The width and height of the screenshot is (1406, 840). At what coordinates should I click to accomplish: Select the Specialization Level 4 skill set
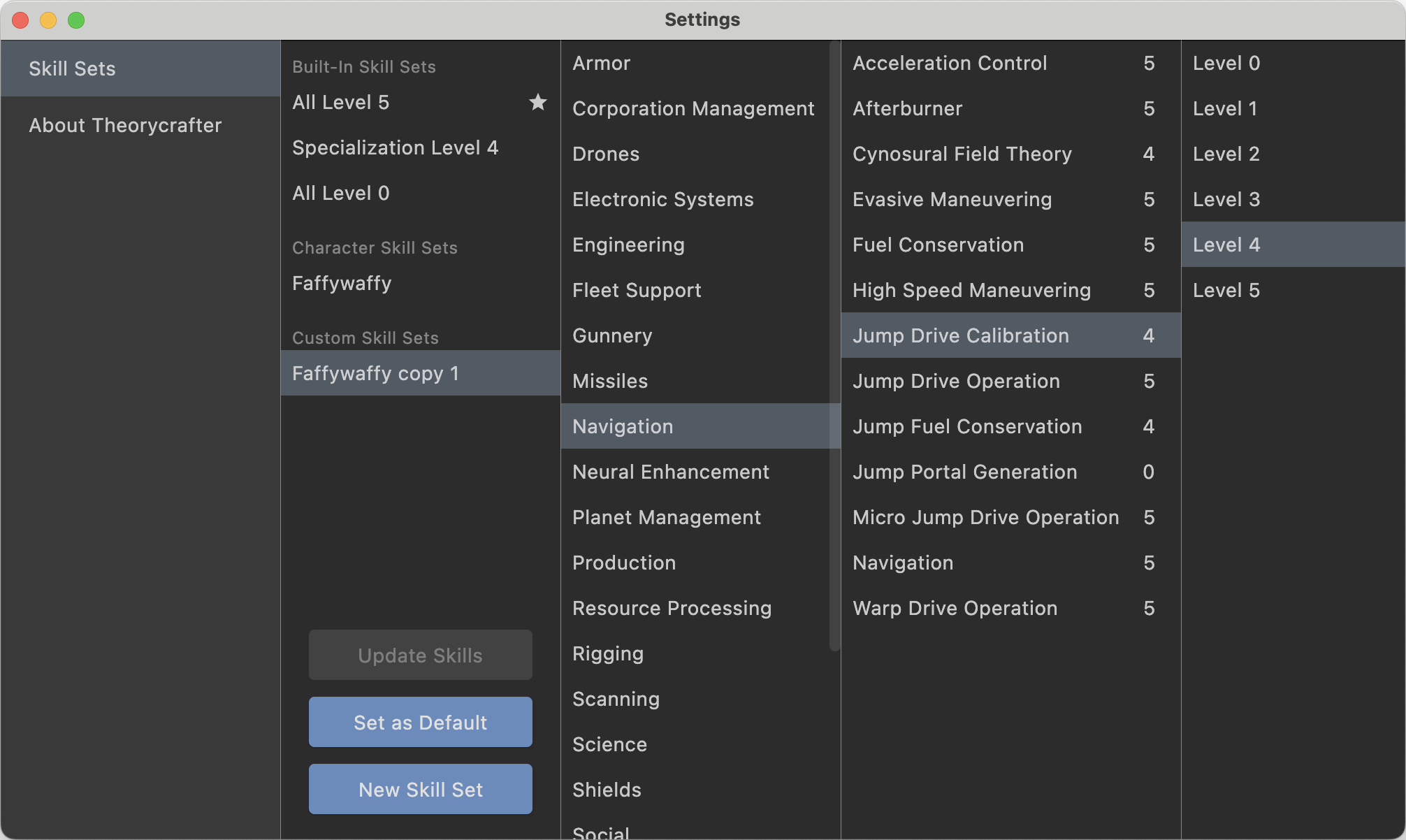pos(395,147)
